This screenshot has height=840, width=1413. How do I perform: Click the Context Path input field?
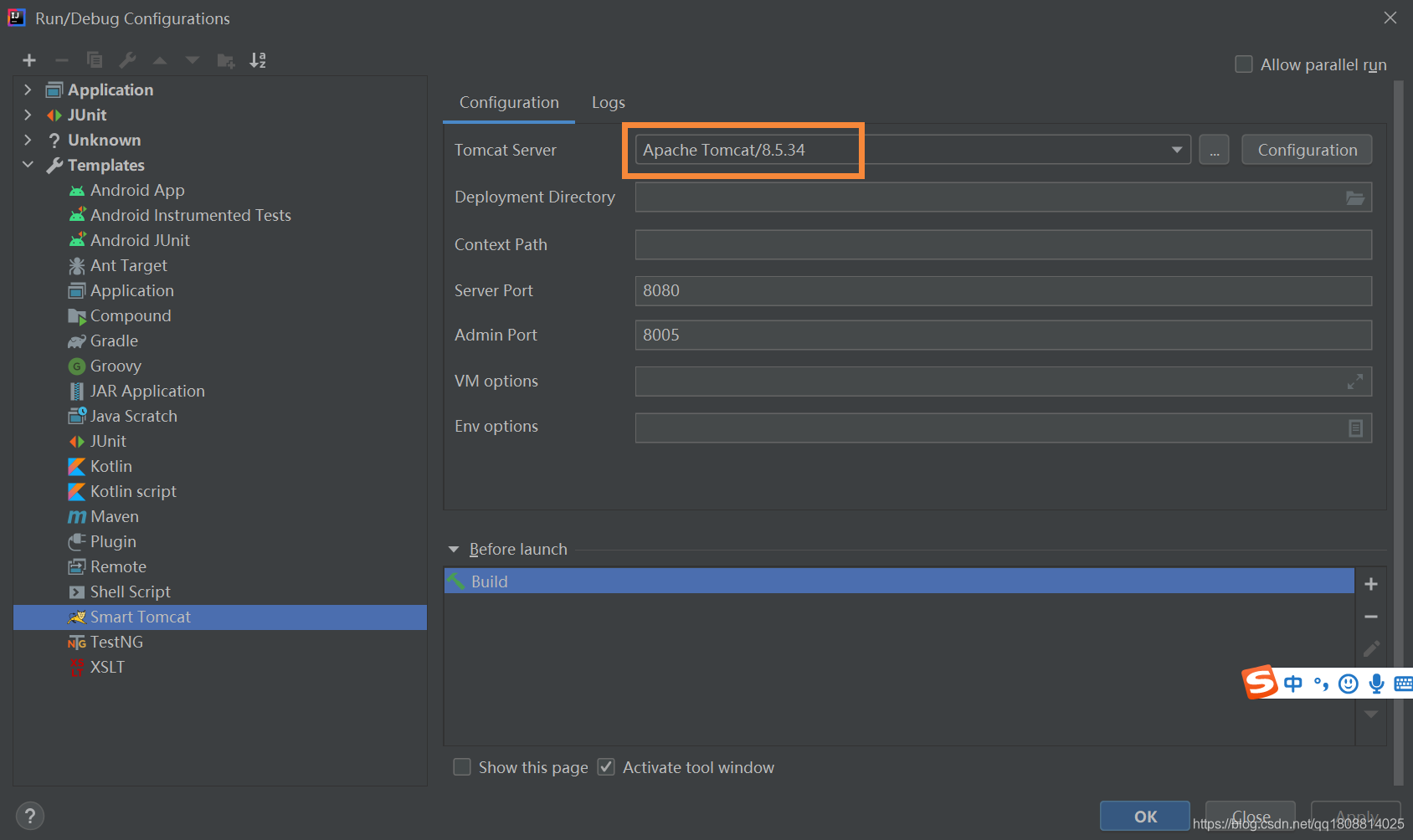pyautogui.click(x=1003, y=244)
